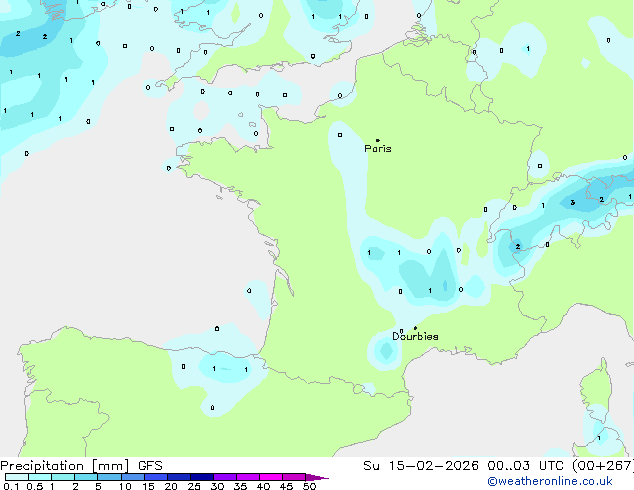Click the '(00+267)' forecast offset text
The image size is (634, 490).
[x=602, y=466]
